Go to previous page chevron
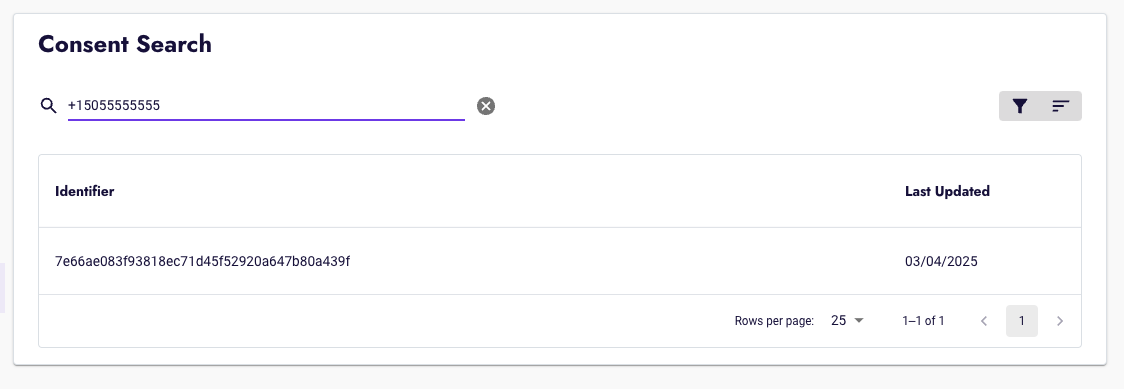 coord(984,321)
